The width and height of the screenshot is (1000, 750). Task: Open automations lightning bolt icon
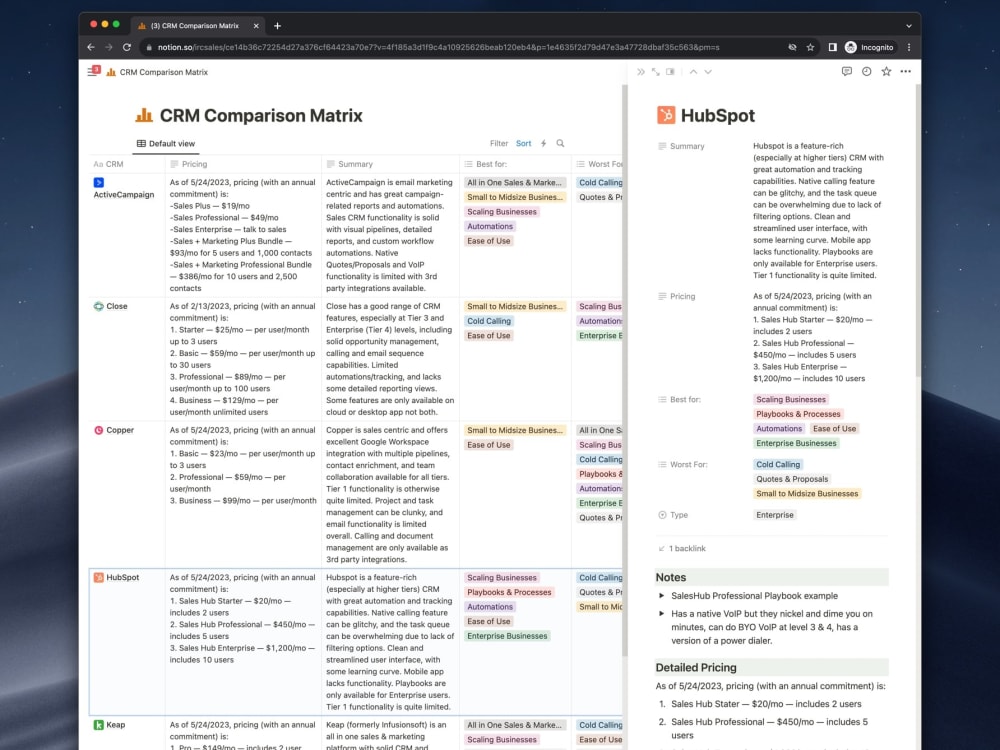click(543, 143)
